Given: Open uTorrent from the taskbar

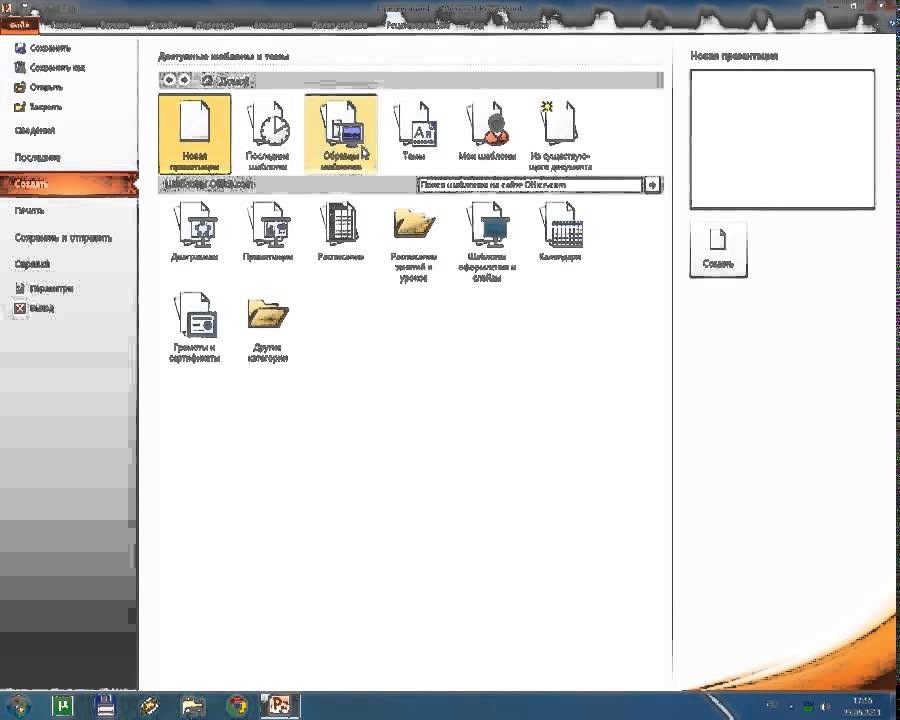Looking at the screenshot, I should (63, 706).
